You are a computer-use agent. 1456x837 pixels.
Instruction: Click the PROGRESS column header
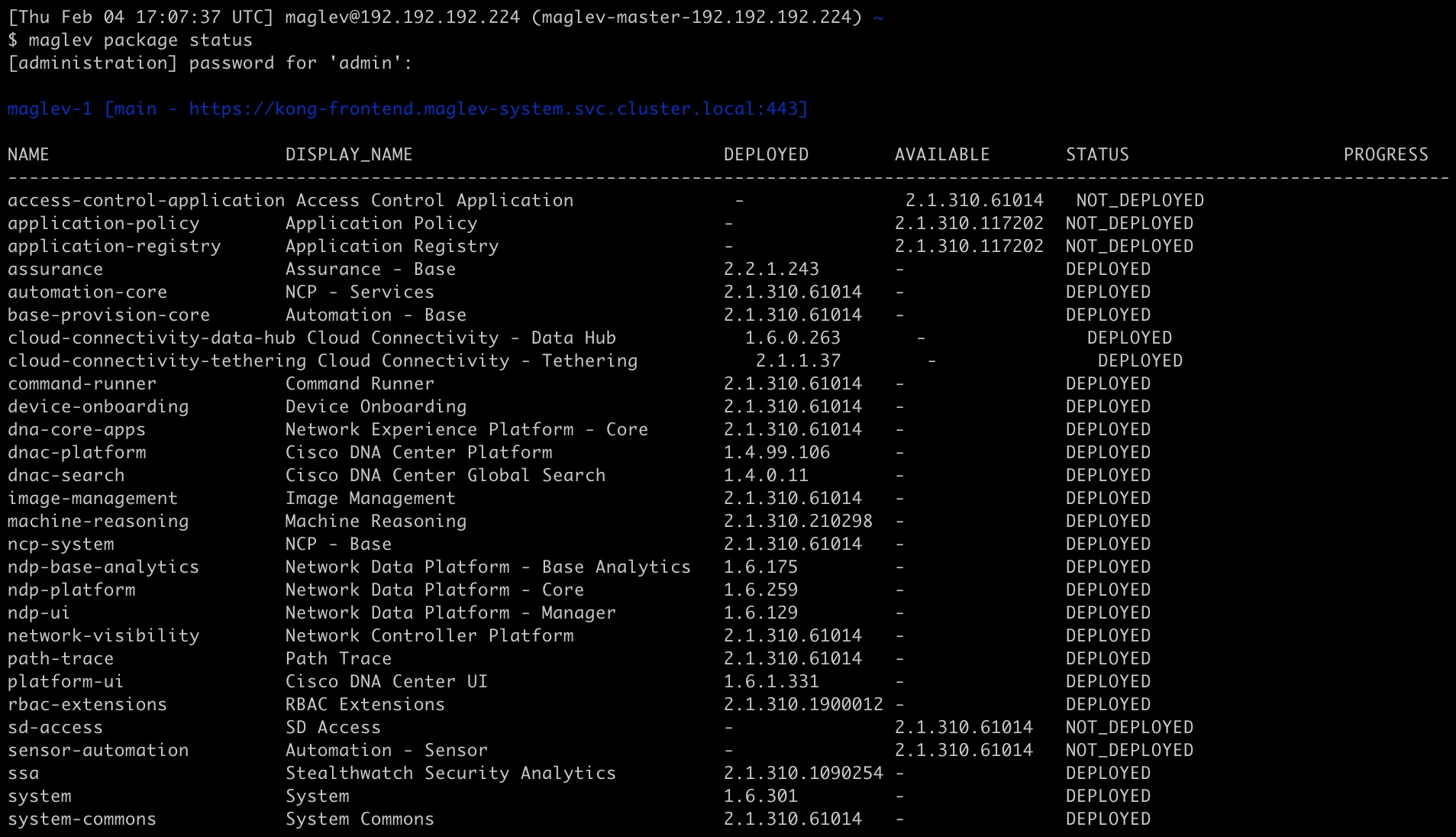click(1385, 154)
